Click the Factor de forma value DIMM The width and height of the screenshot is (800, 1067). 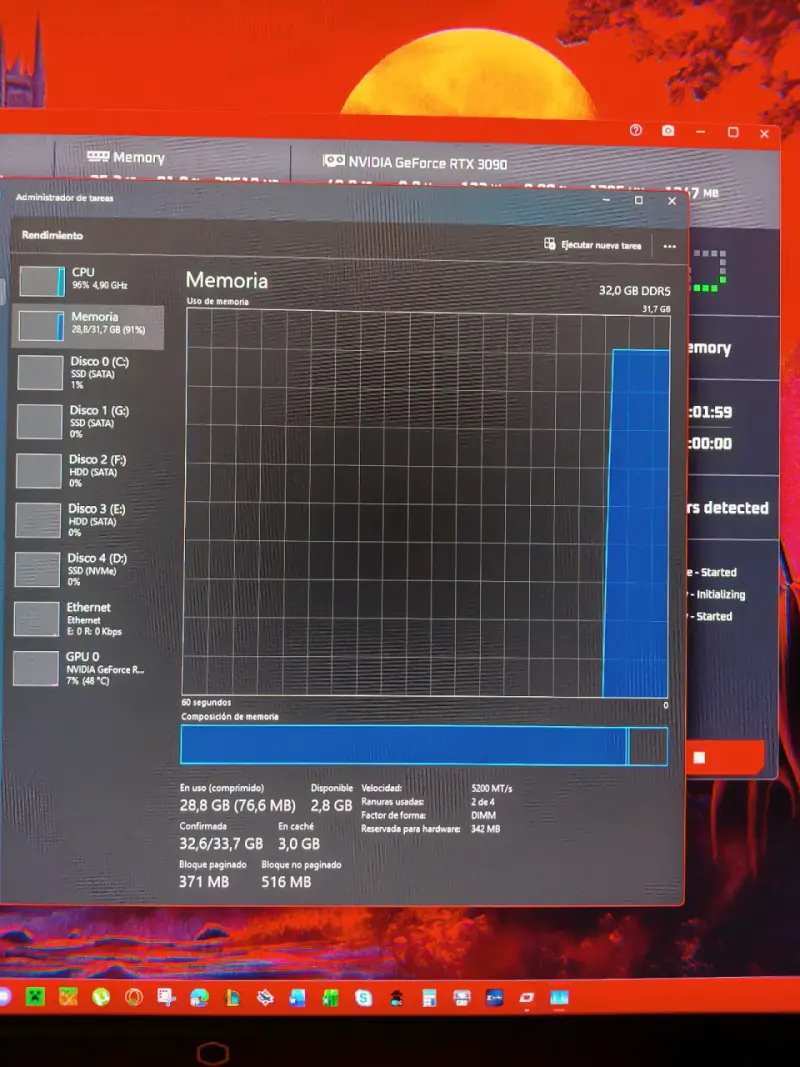click(x=483, y=815)
